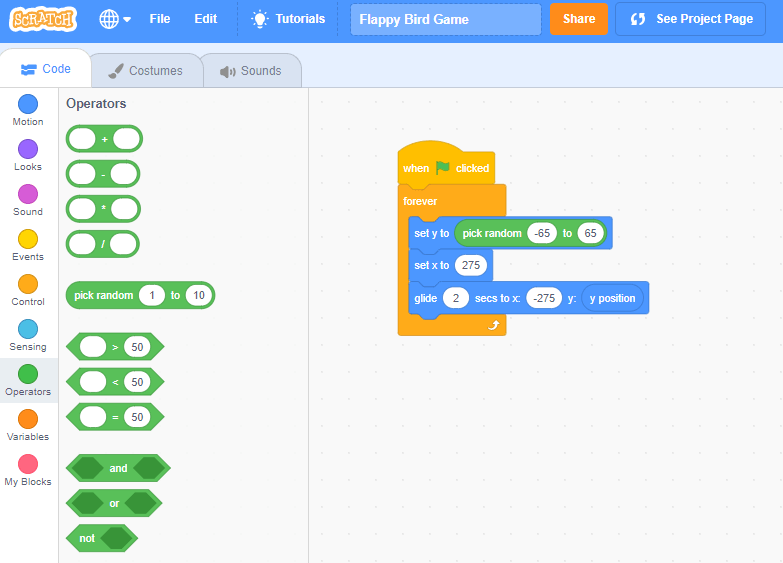Select the Variables category circle
The width and height of the screenshot is (783, 563).
point(28,419)
